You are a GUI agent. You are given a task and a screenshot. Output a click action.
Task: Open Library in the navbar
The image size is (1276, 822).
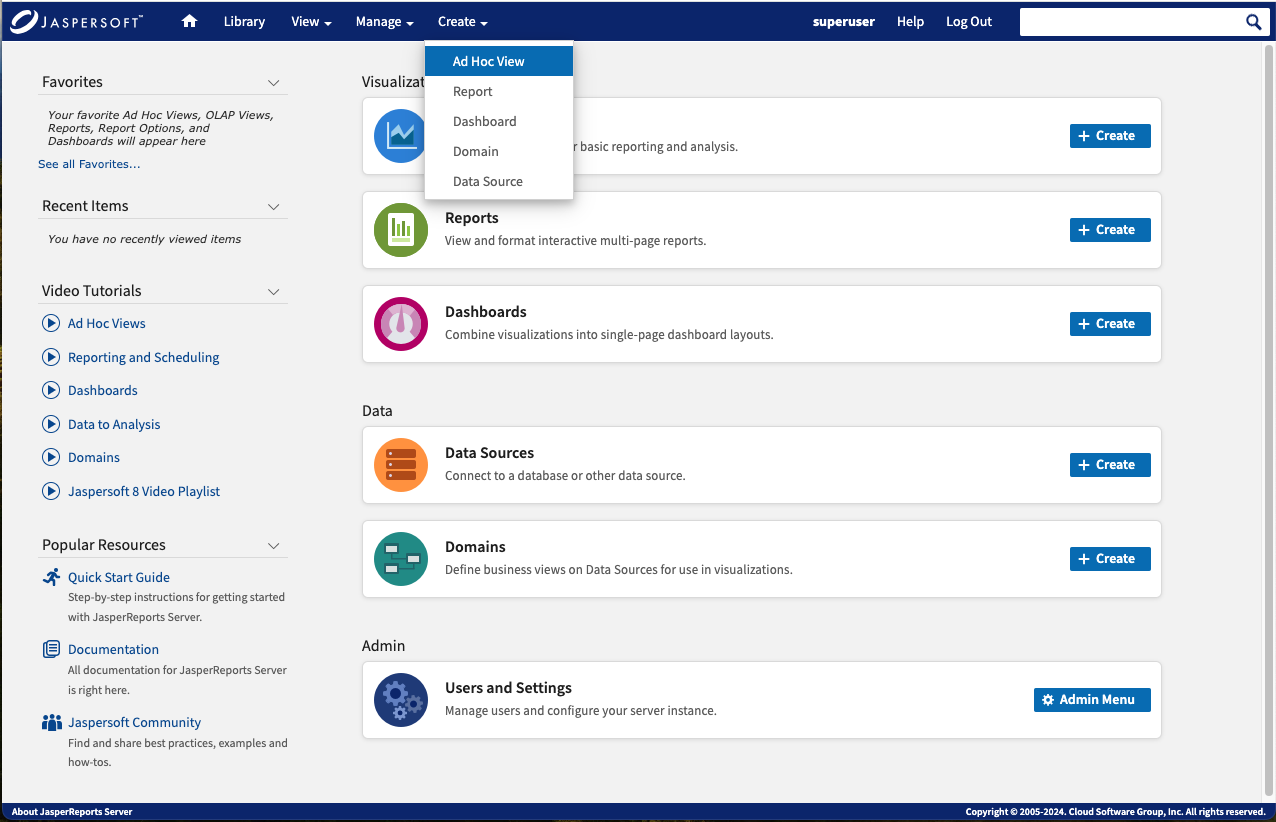(x=244, y=21)
